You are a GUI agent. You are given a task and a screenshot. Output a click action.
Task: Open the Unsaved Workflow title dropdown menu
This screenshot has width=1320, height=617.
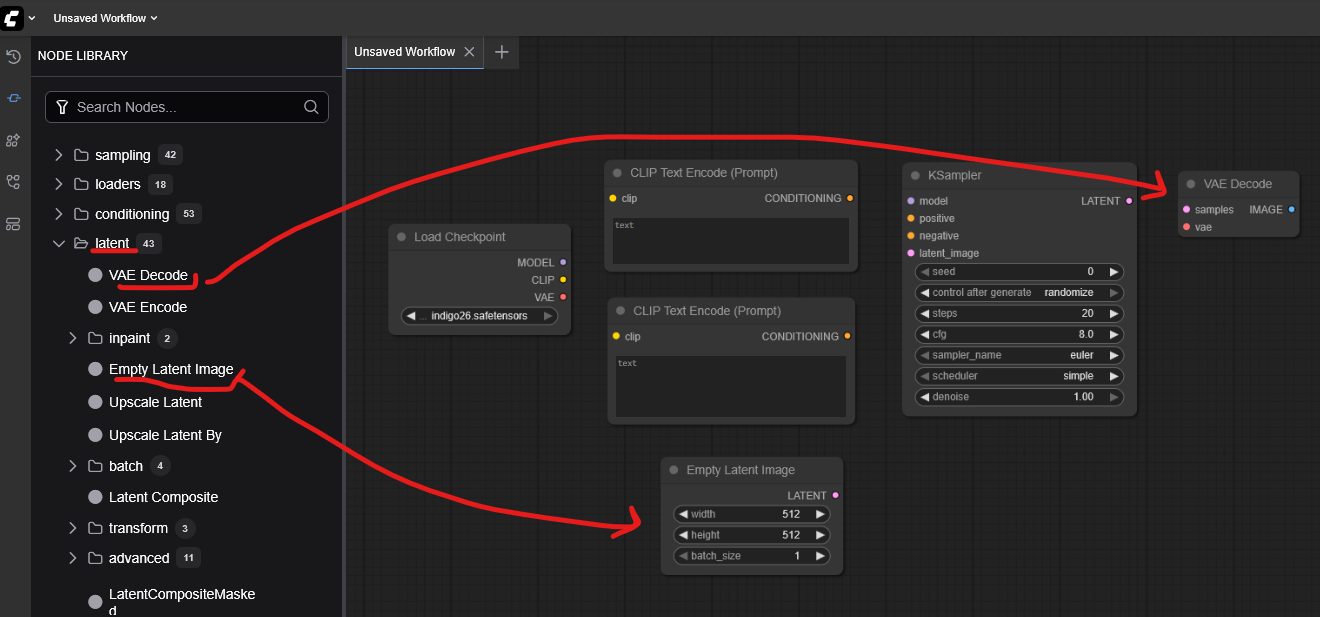click(x=105, y=18)
